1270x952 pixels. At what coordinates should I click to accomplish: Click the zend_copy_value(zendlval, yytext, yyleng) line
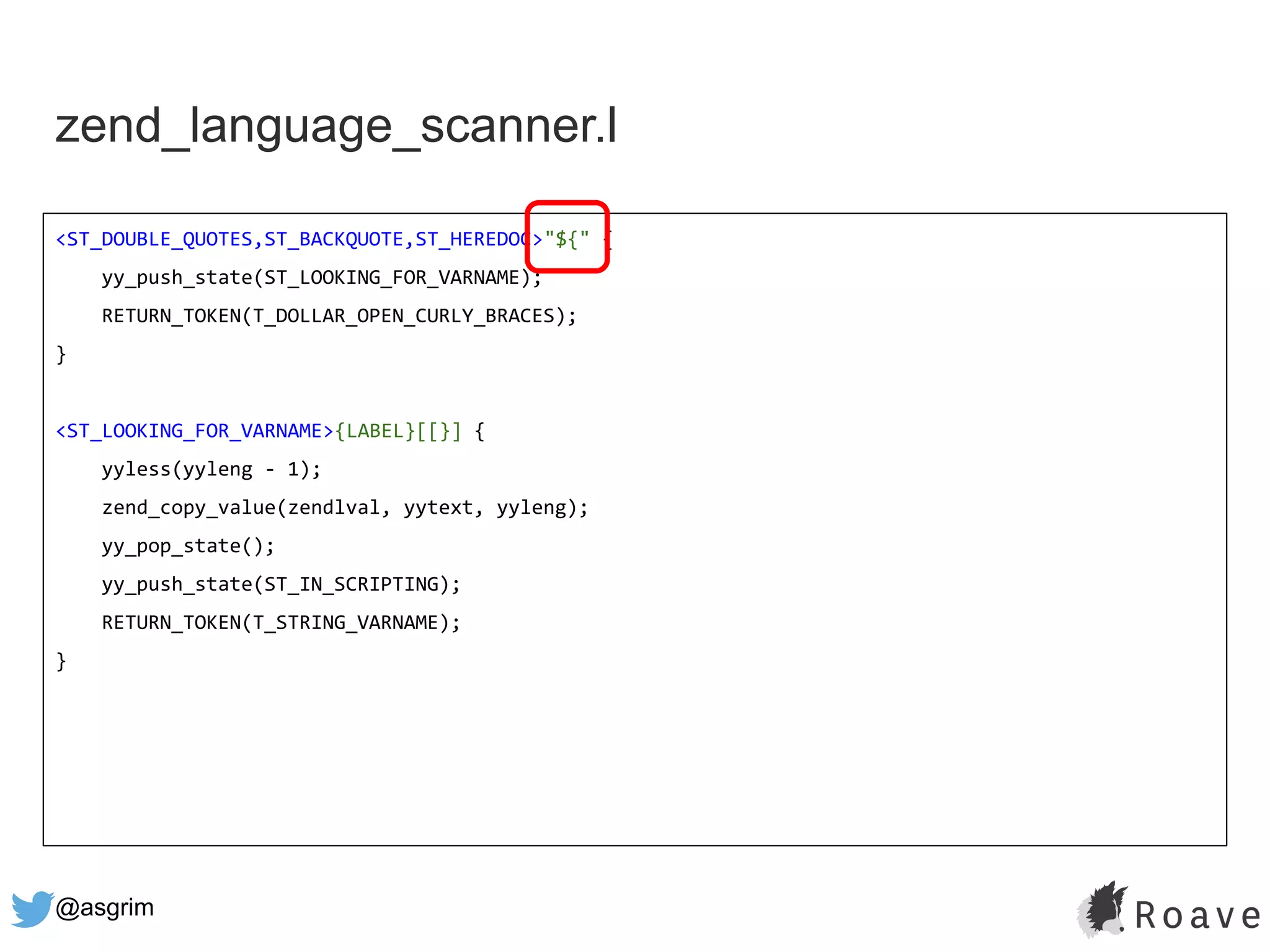coord(345,508)
